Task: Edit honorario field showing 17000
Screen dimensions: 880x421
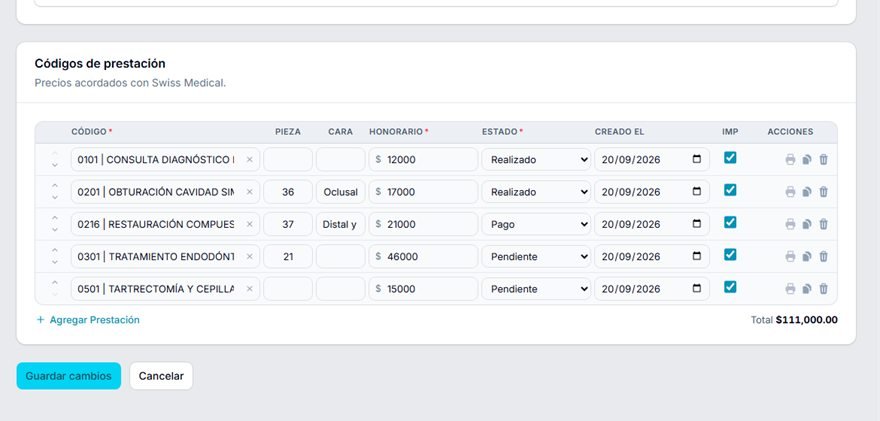Action: point(423,192)
